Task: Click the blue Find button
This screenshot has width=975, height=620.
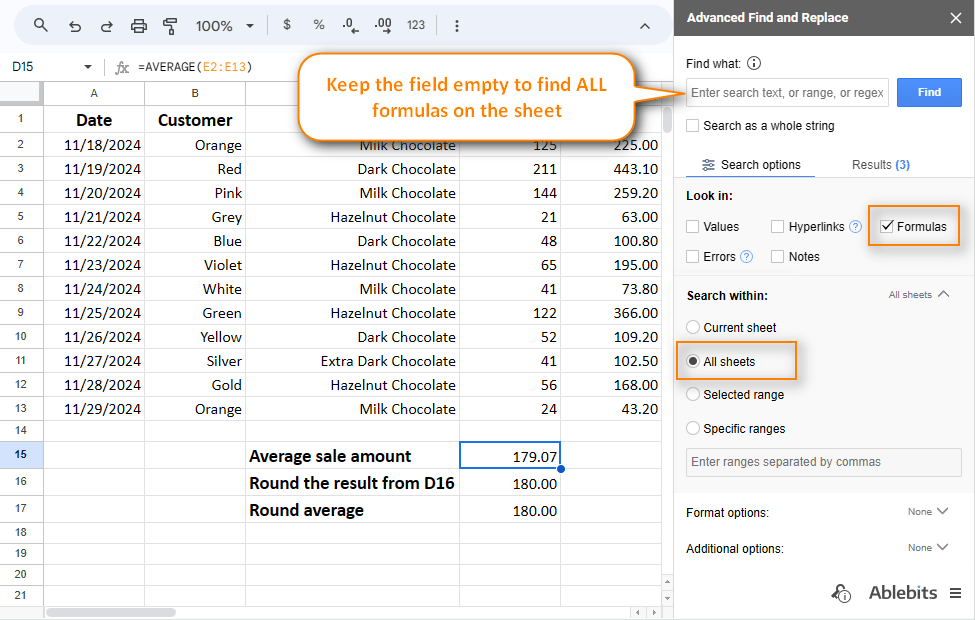Action: (x=929, y=92)
